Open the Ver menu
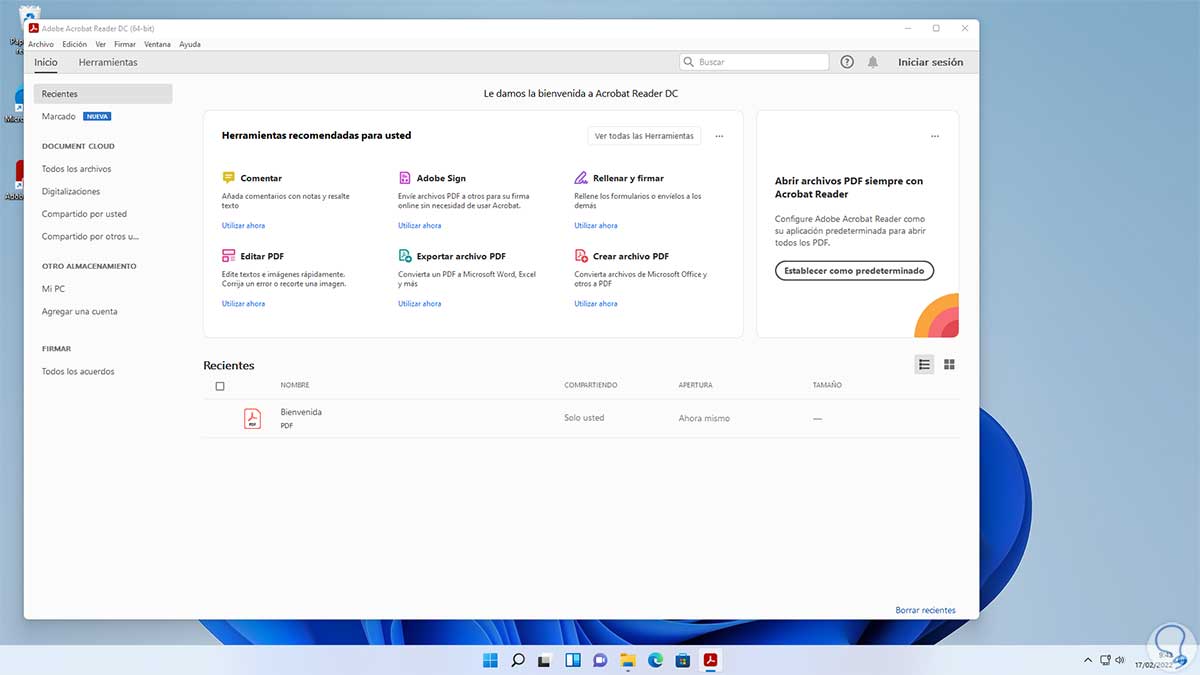 (101, 44)
